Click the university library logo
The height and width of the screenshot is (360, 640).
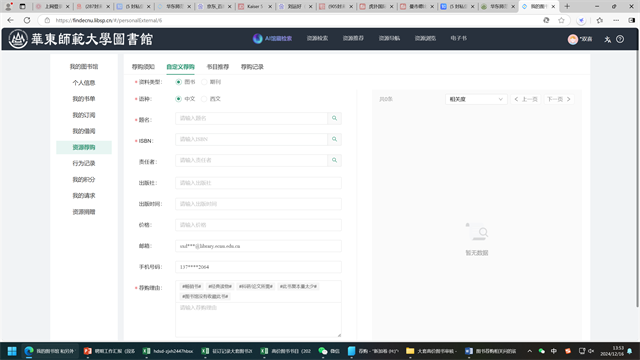point(81,39)
